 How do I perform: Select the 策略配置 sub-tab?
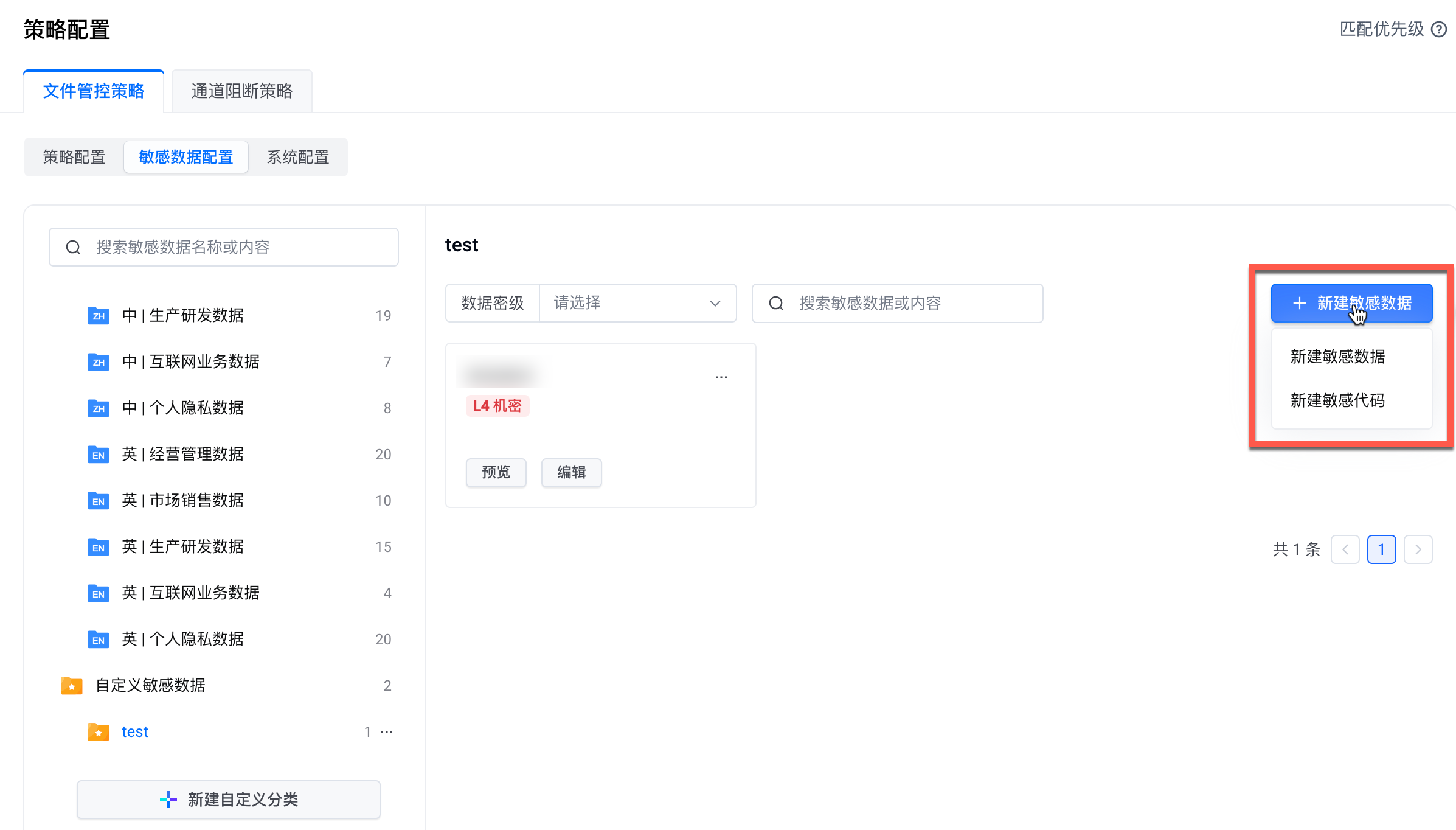point(74,157)
